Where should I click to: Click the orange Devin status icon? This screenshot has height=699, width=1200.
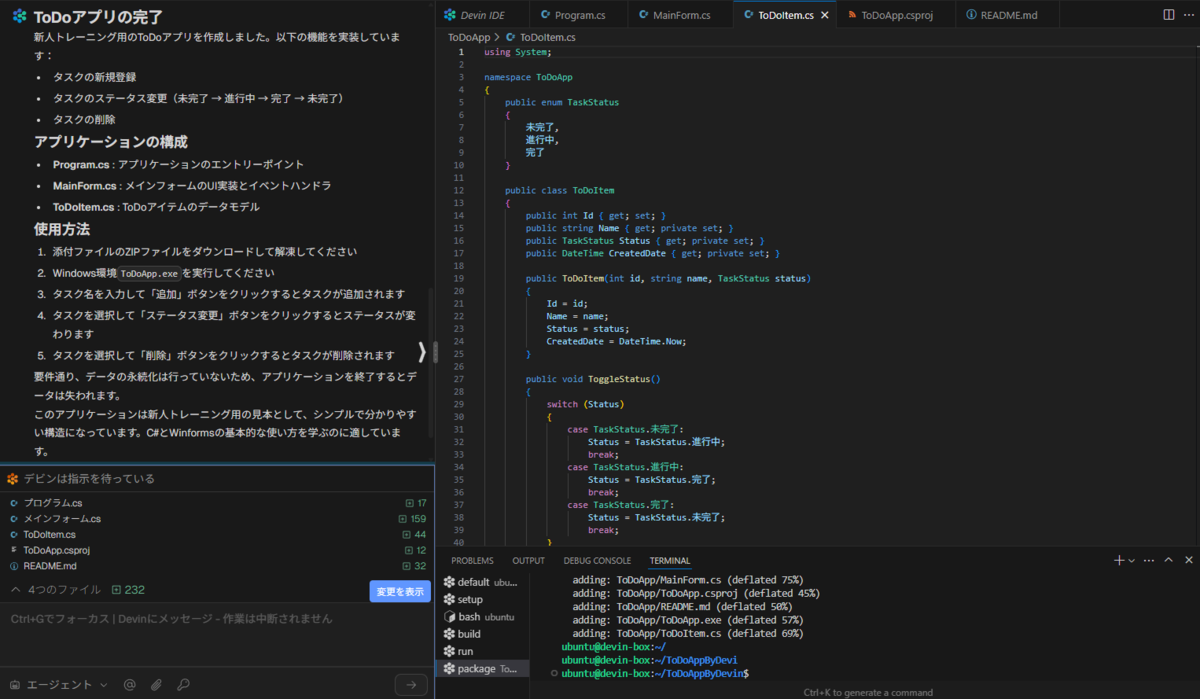click(x=13, y=479)
